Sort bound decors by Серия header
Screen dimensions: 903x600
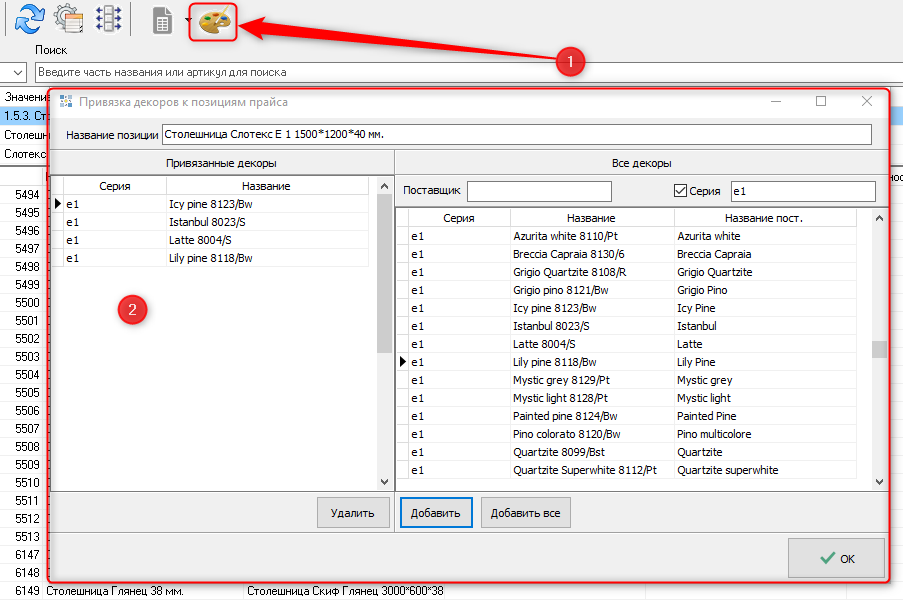[114, 186]
